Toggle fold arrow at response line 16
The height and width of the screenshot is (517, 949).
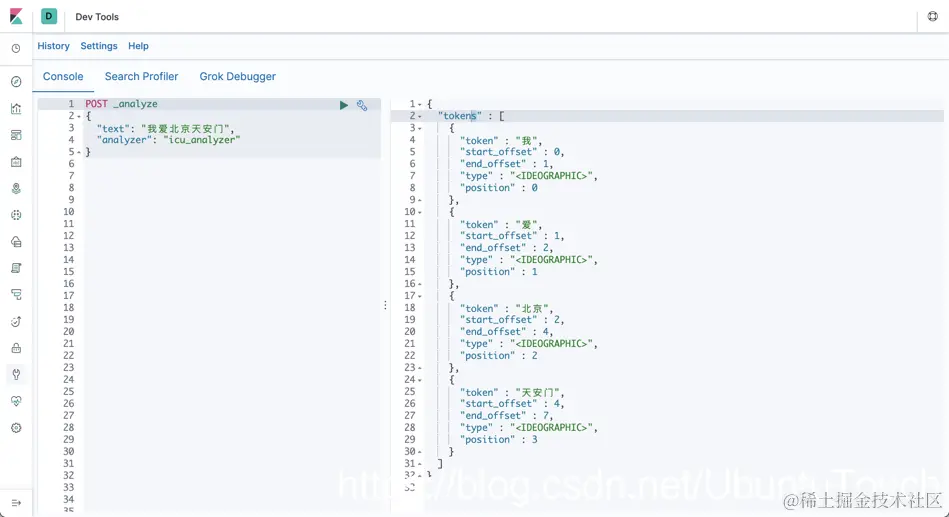click(x=419, y=285)
